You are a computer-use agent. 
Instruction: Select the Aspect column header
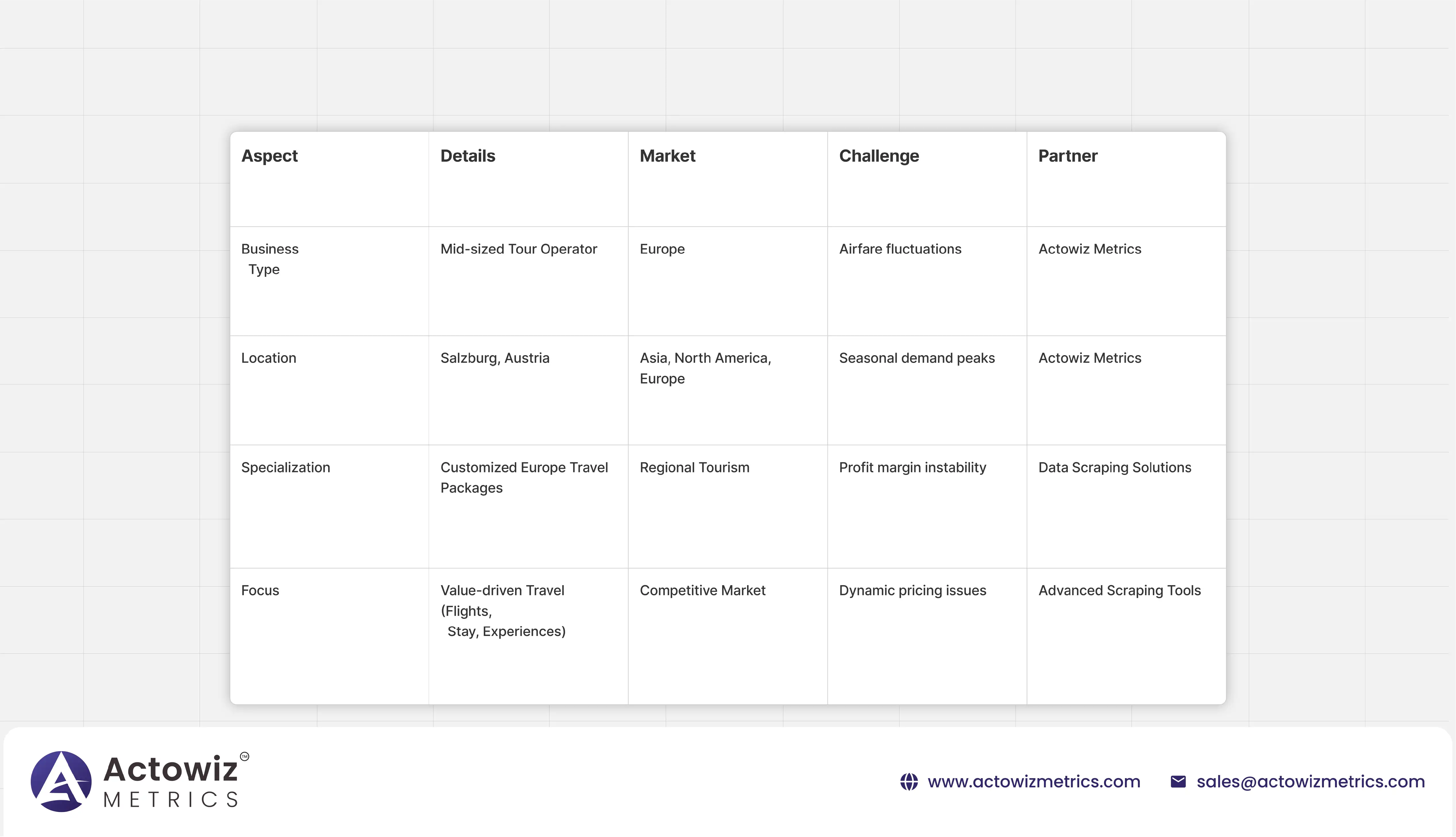(269, 156)
